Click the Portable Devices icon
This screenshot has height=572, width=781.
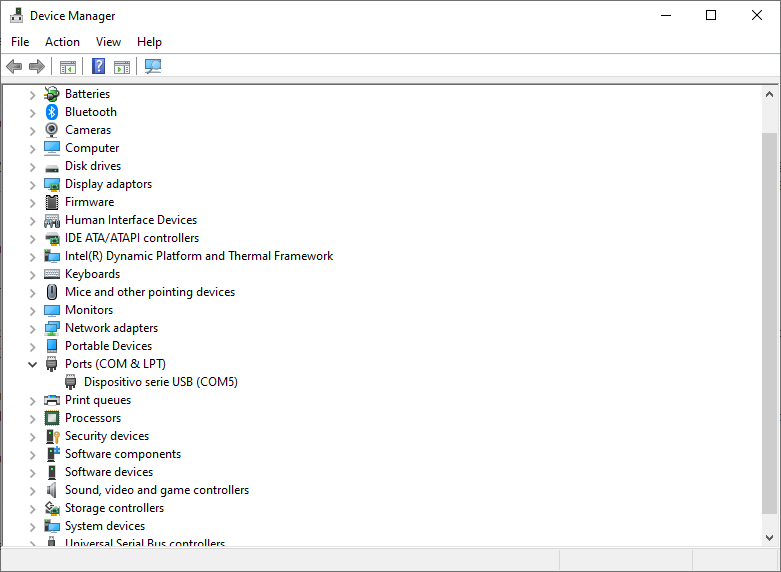point(52,345)
